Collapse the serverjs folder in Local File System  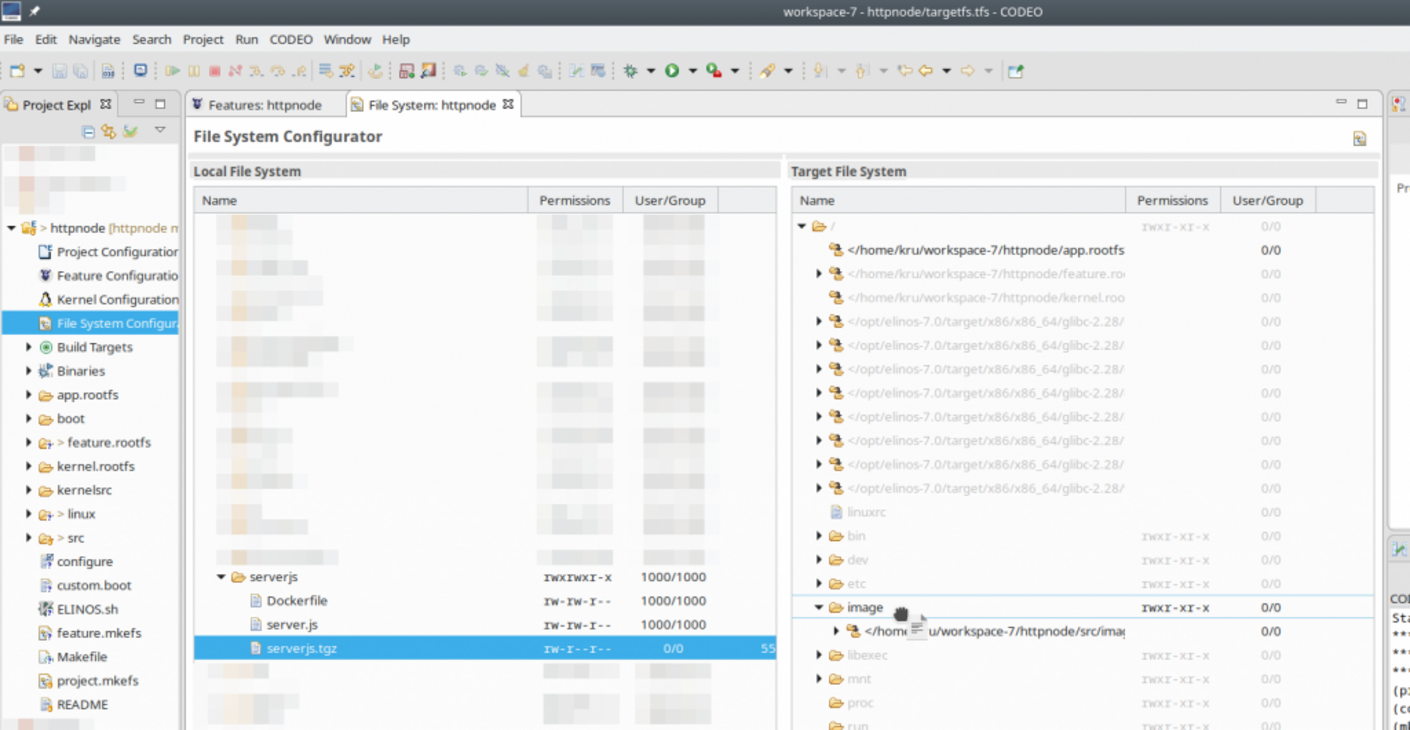pos(221,577)
